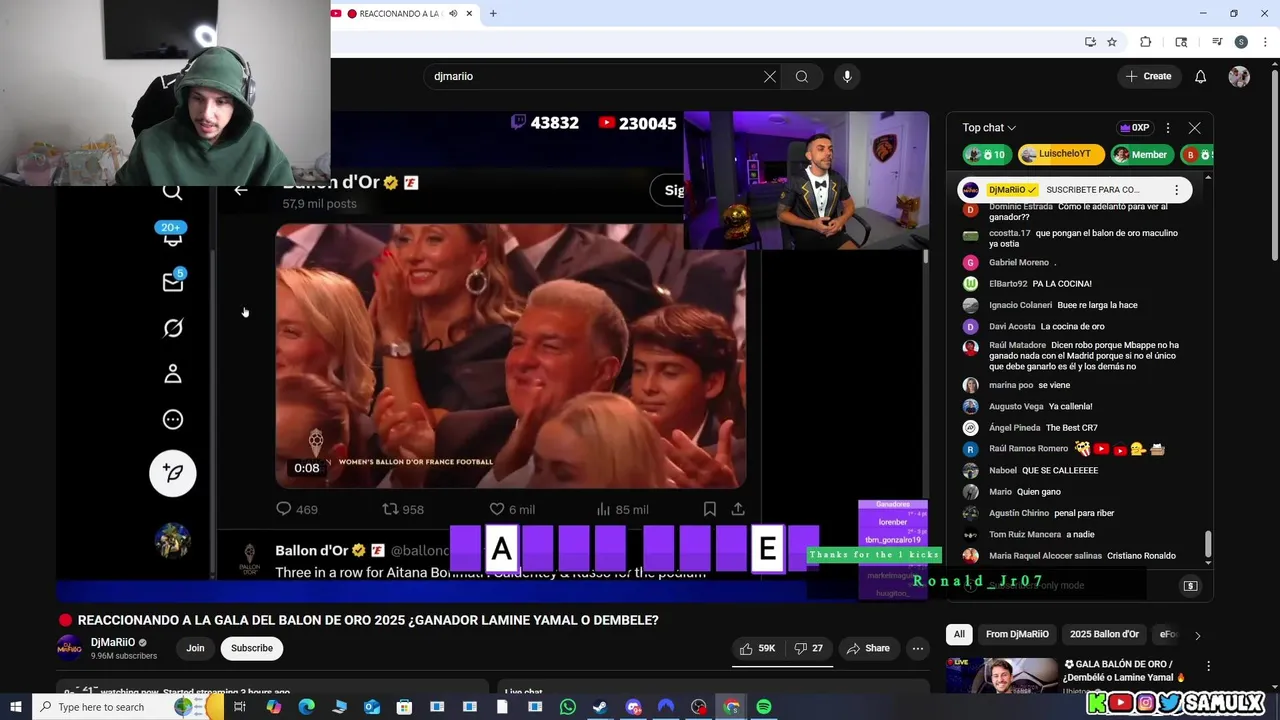This screenshot has width=1280, height=720.
Task: Open live chat three-dot options menu
Action: coord(1168,128)
